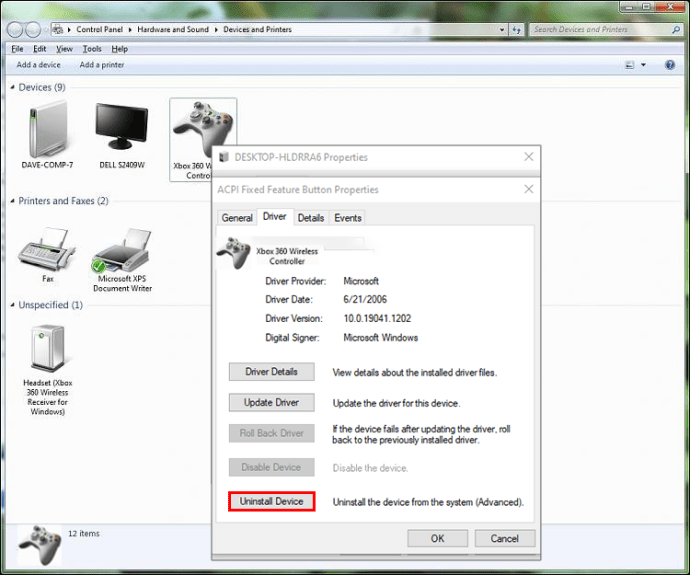Open the address bar history dropdown
Image resolution: width=690 pixels, height=575 pixels.
tap(502, 30)
